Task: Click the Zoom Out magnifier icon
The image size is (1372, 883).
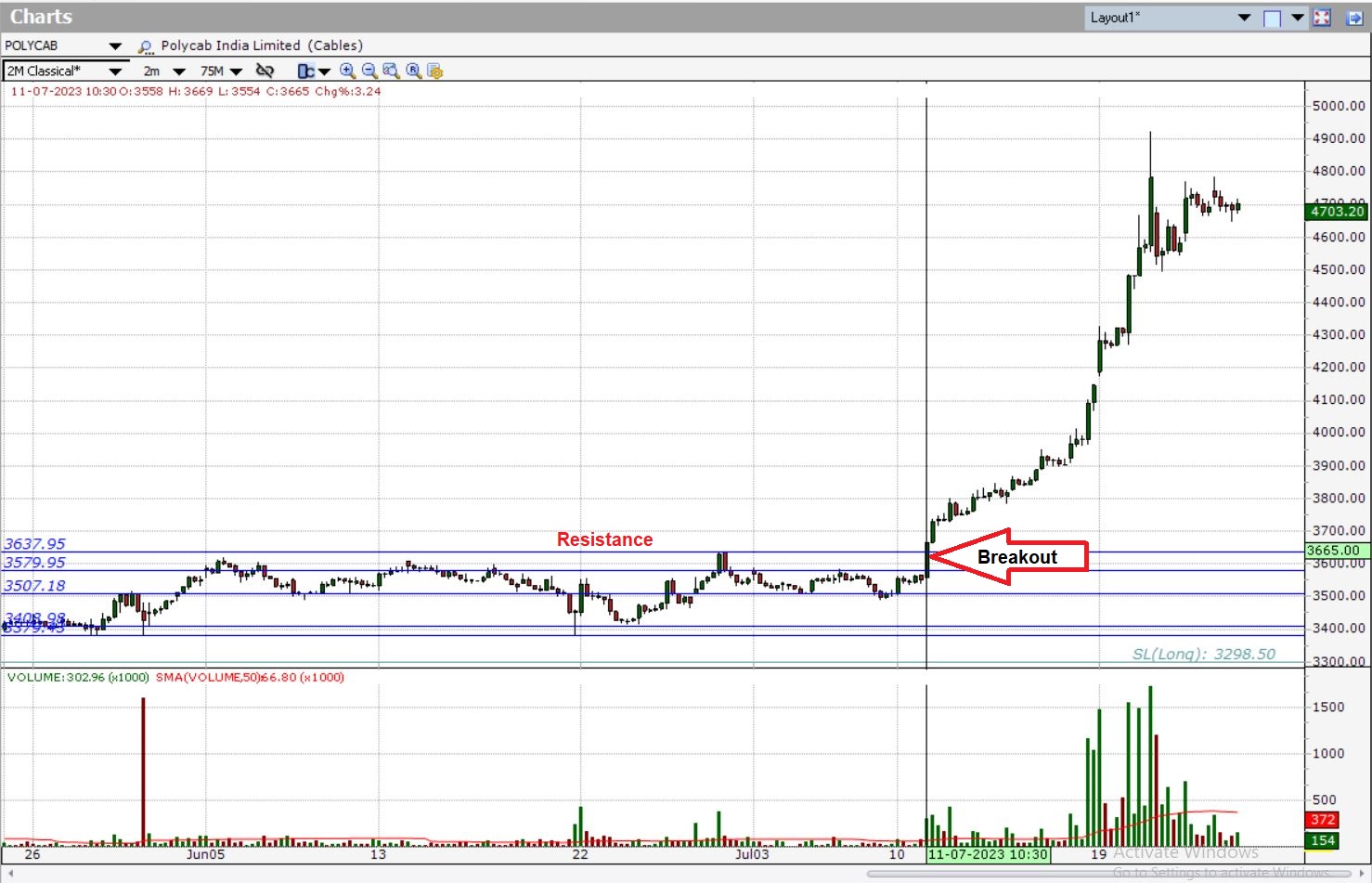Action: coord(369,71)
